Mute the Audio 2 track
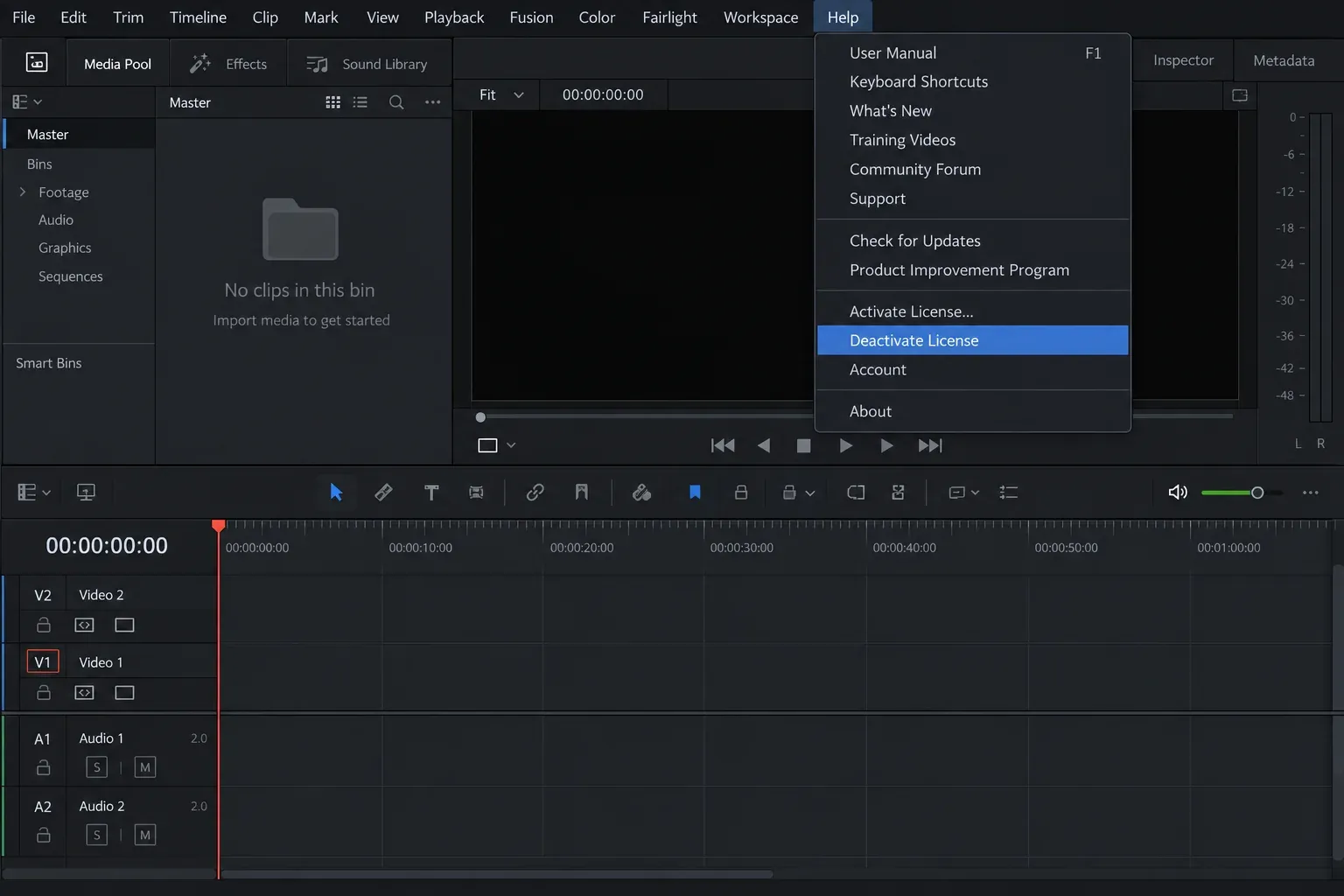 [145, 835]
